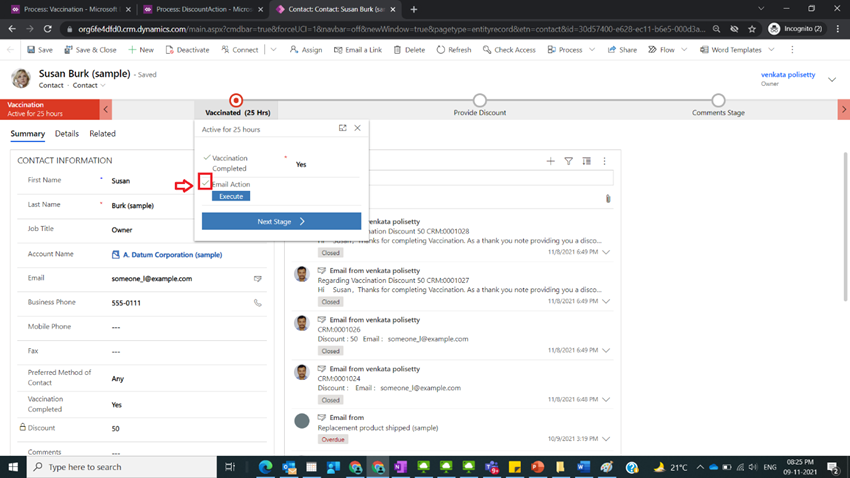Deactivate the contact record
Viewport: 850px width, 478px height.
(187, 50)
